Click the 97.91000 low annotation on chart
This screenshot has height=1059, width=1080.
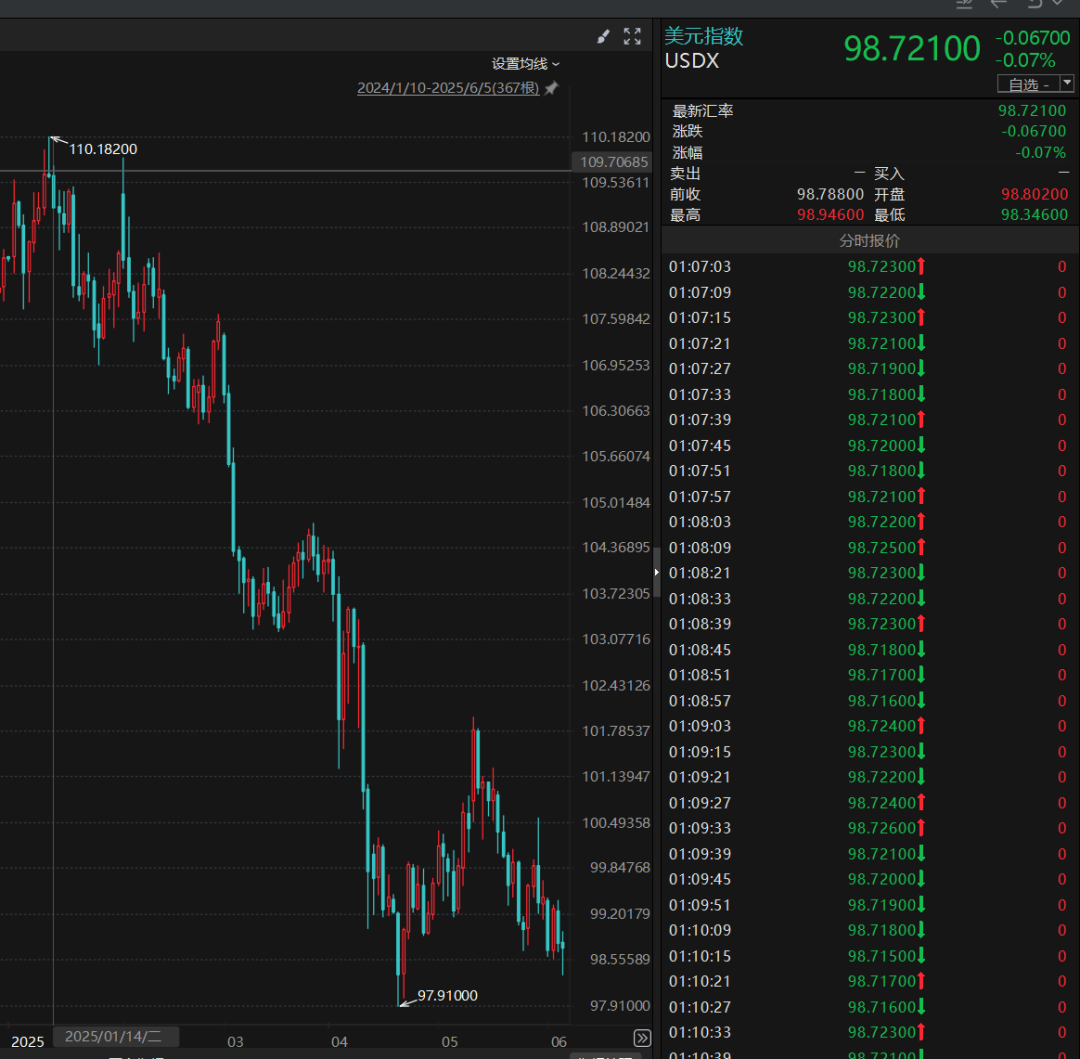point(447,995)
